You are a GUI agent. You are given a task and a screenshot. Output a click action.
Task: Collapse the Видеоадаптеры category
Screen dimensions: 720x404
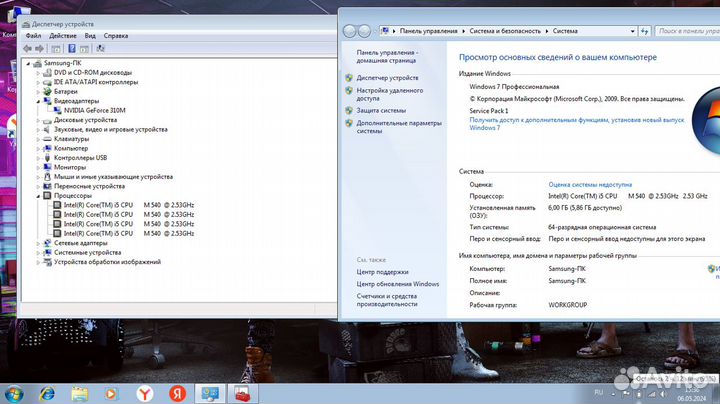click(38, 101)
